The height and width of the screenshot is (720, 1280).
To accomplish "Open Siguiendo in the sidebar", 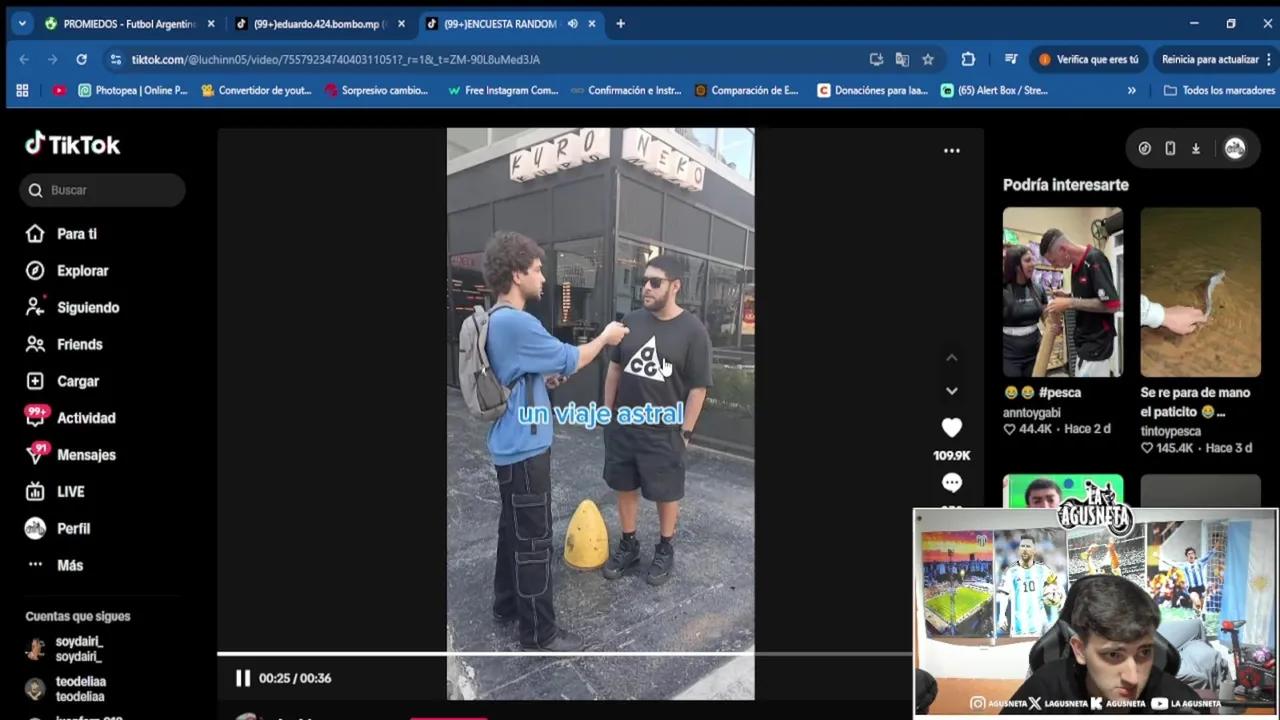I will (87, 308).
